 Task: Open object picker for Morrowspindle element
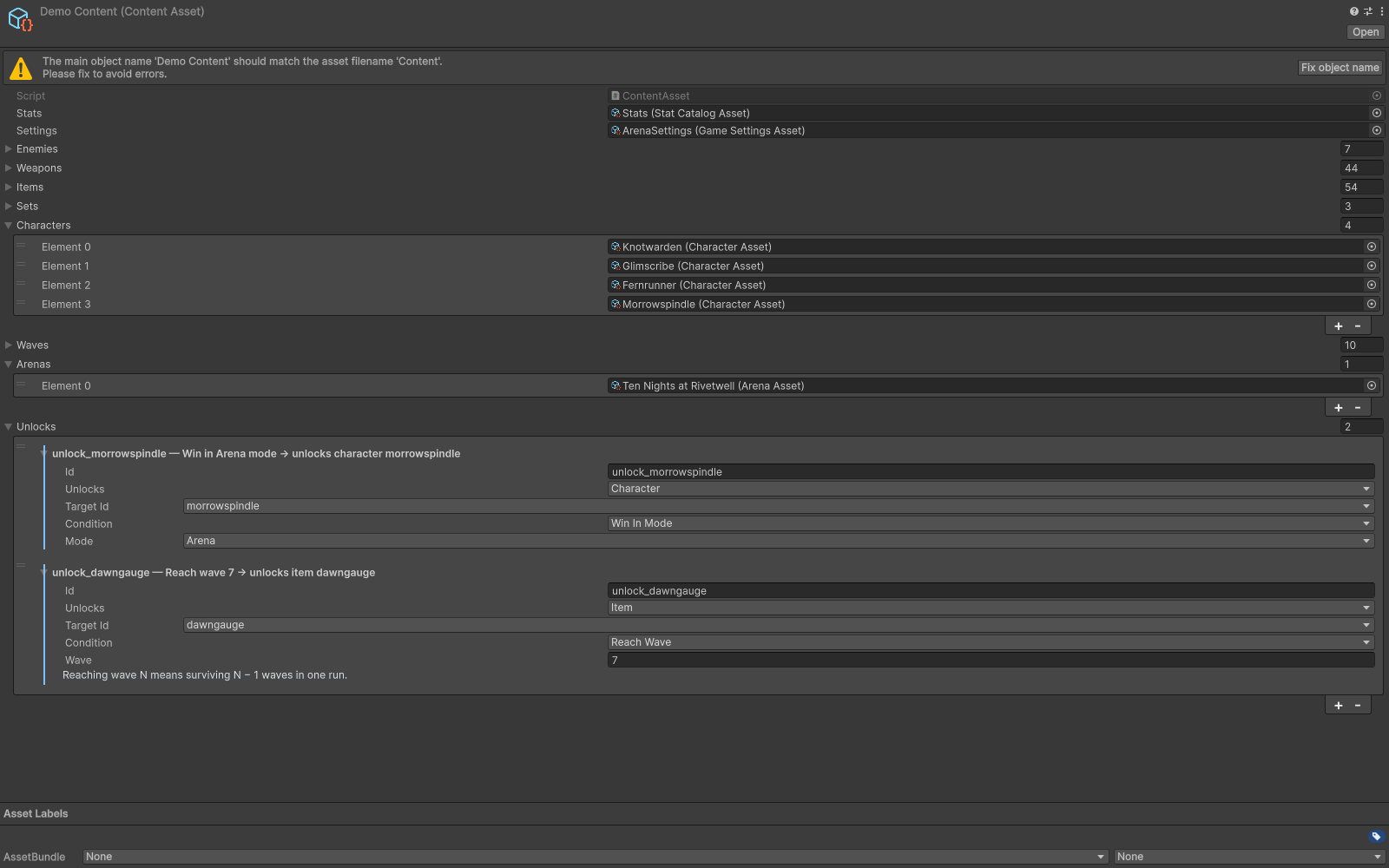[1372, 304]
